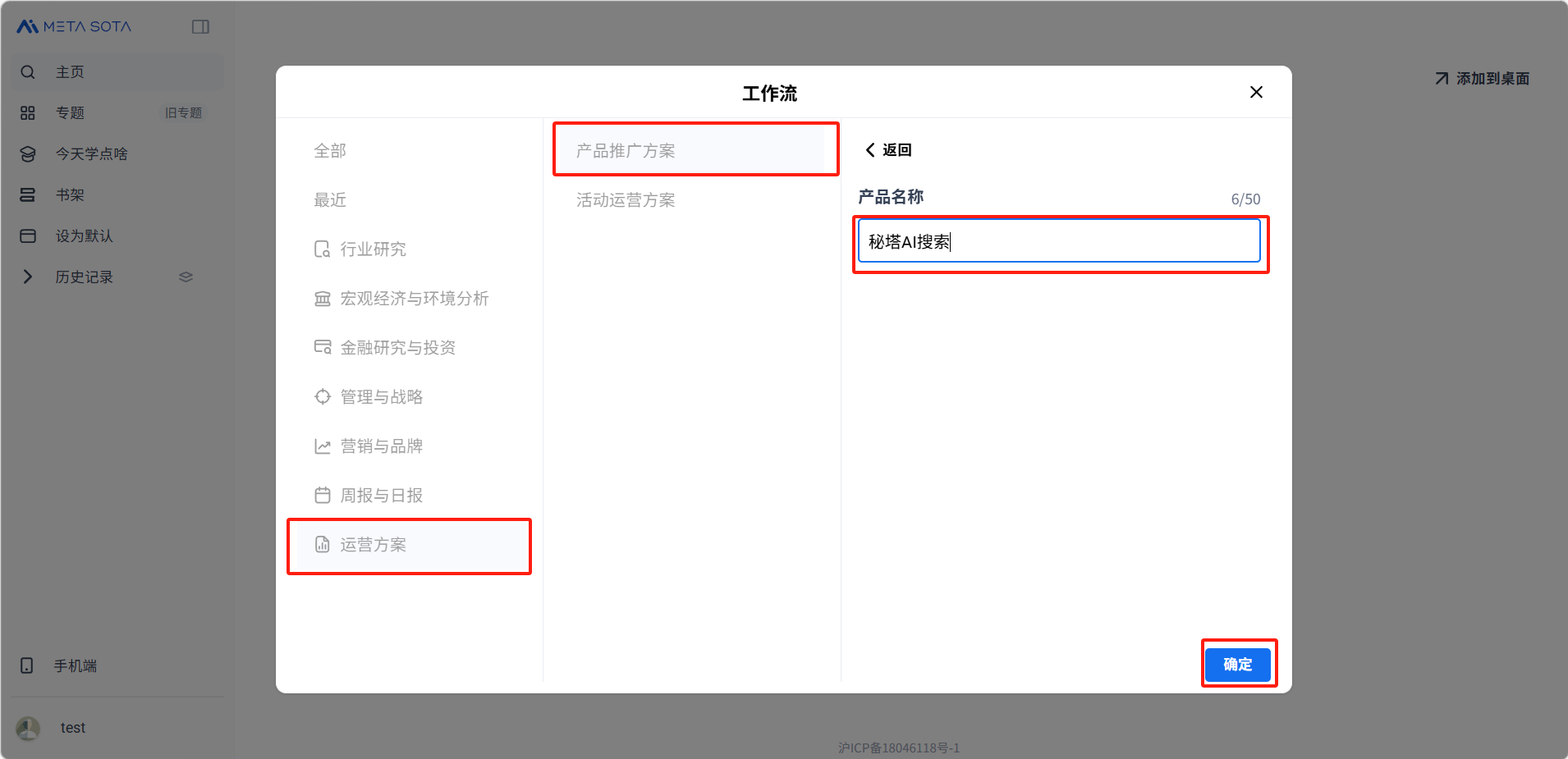
Task: Close the 工作流 dialog
Action: [x=1256, y=93]
